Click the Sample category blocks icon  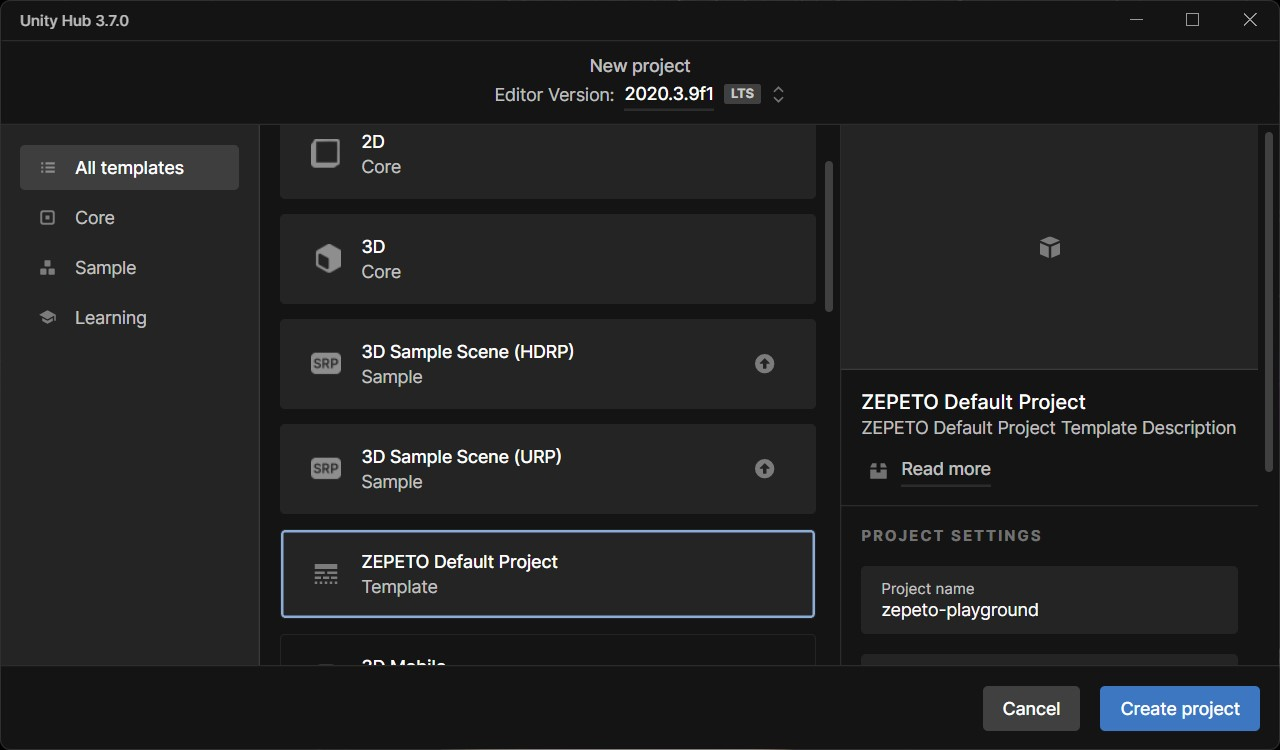point(47,268)
